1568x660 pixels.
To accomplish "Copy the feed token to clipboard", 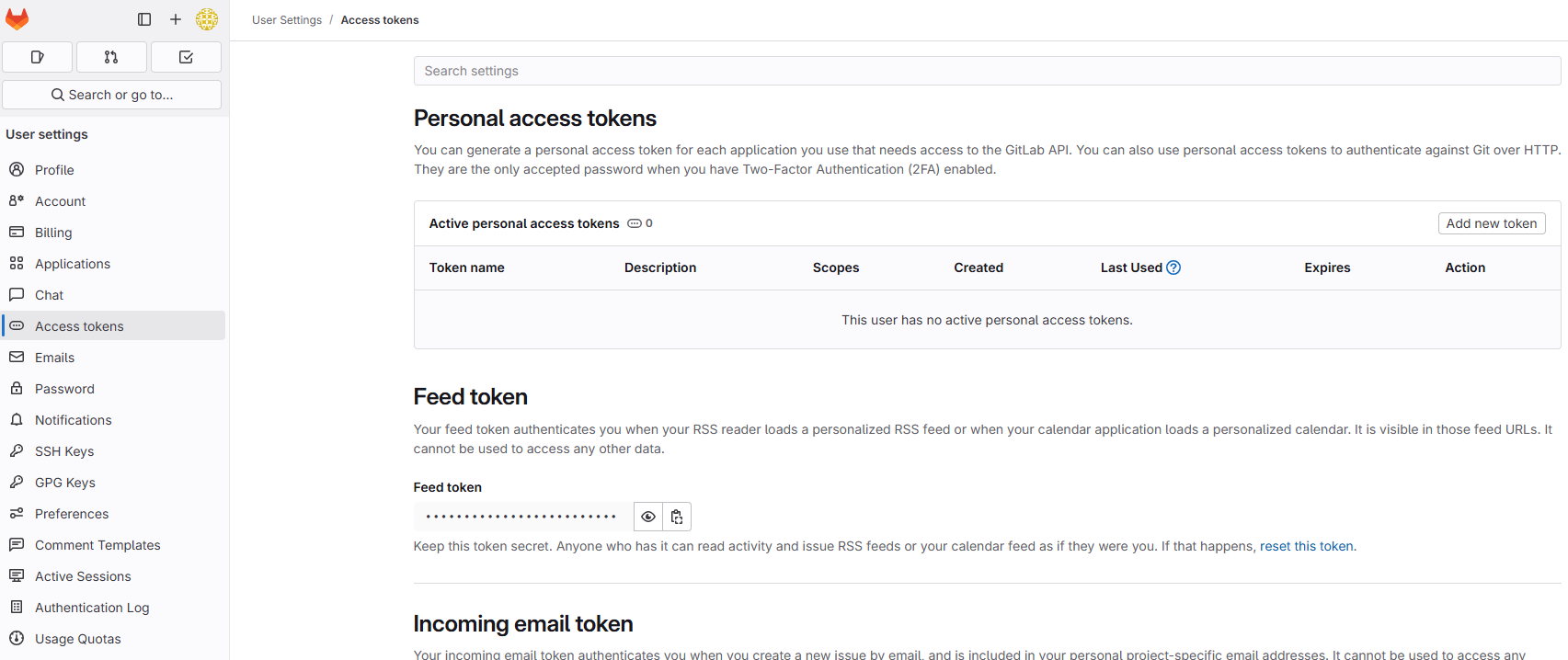I will click(677, 517).
